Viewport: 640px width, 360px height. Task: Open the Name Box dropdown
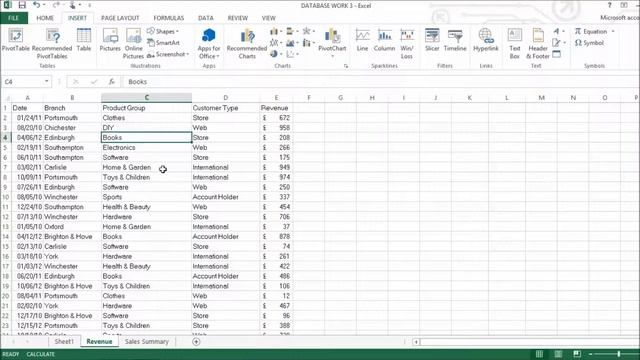[47, 82]
